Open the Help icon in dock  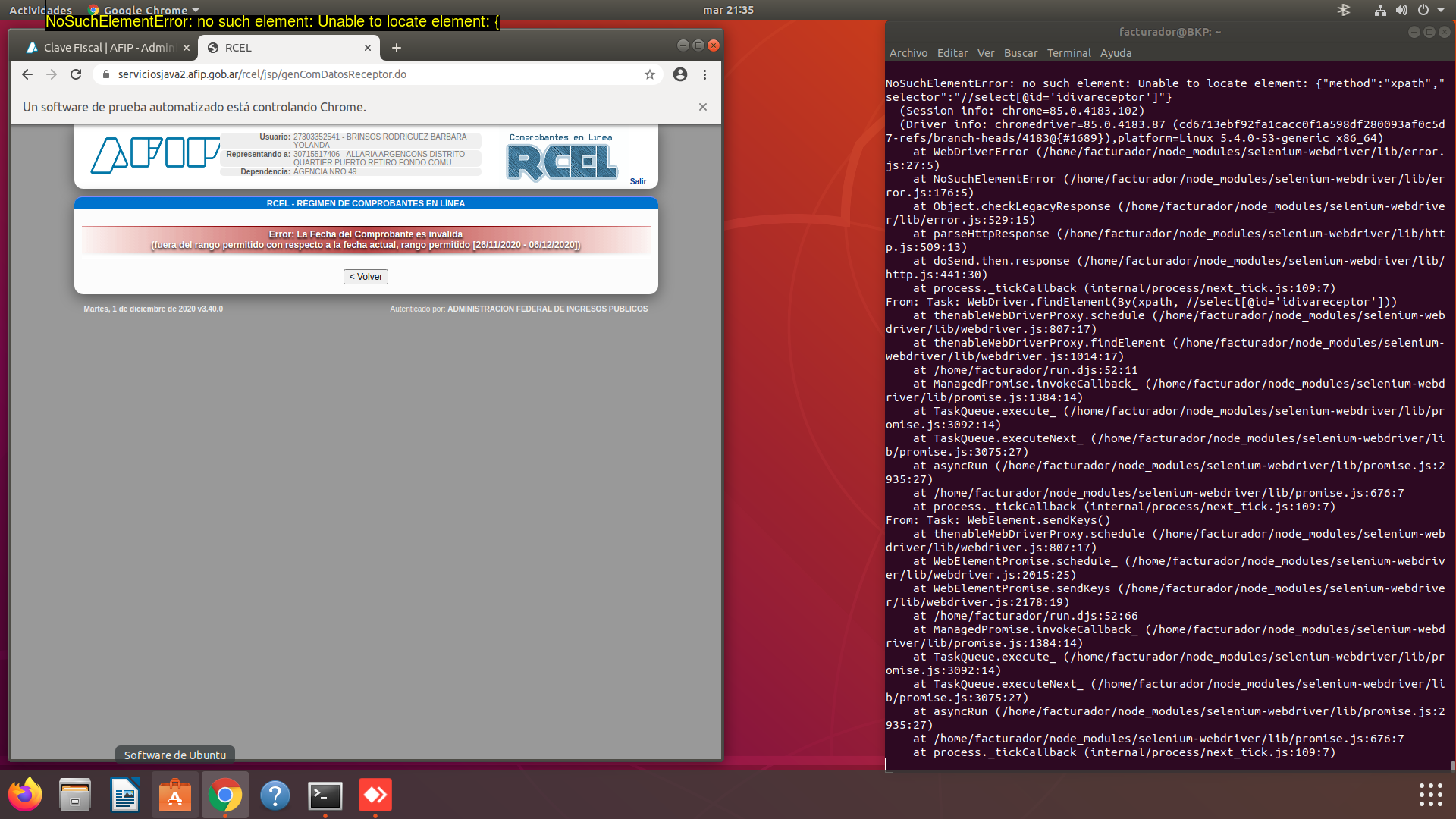275,795
